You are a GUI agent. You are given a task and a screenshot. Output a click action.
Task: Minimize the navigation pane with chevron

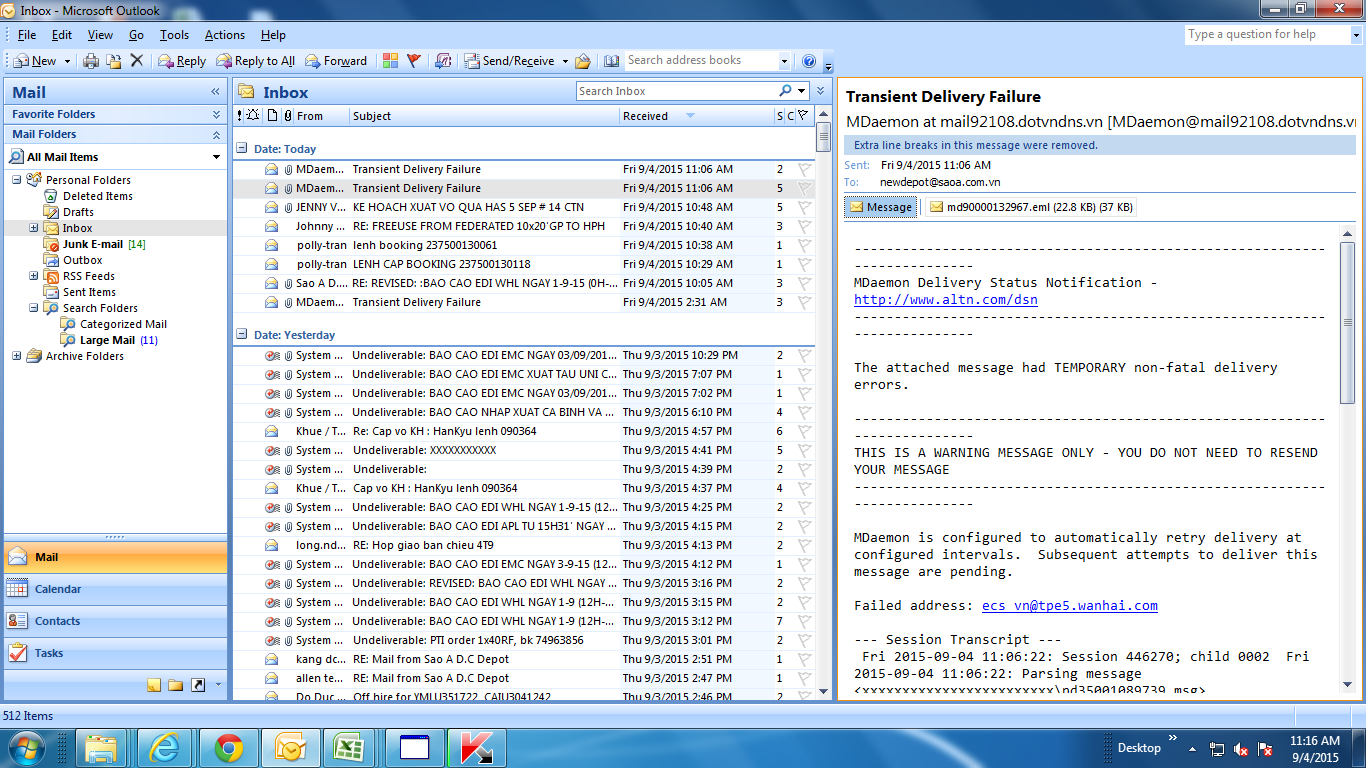click(x=215, y=92)
